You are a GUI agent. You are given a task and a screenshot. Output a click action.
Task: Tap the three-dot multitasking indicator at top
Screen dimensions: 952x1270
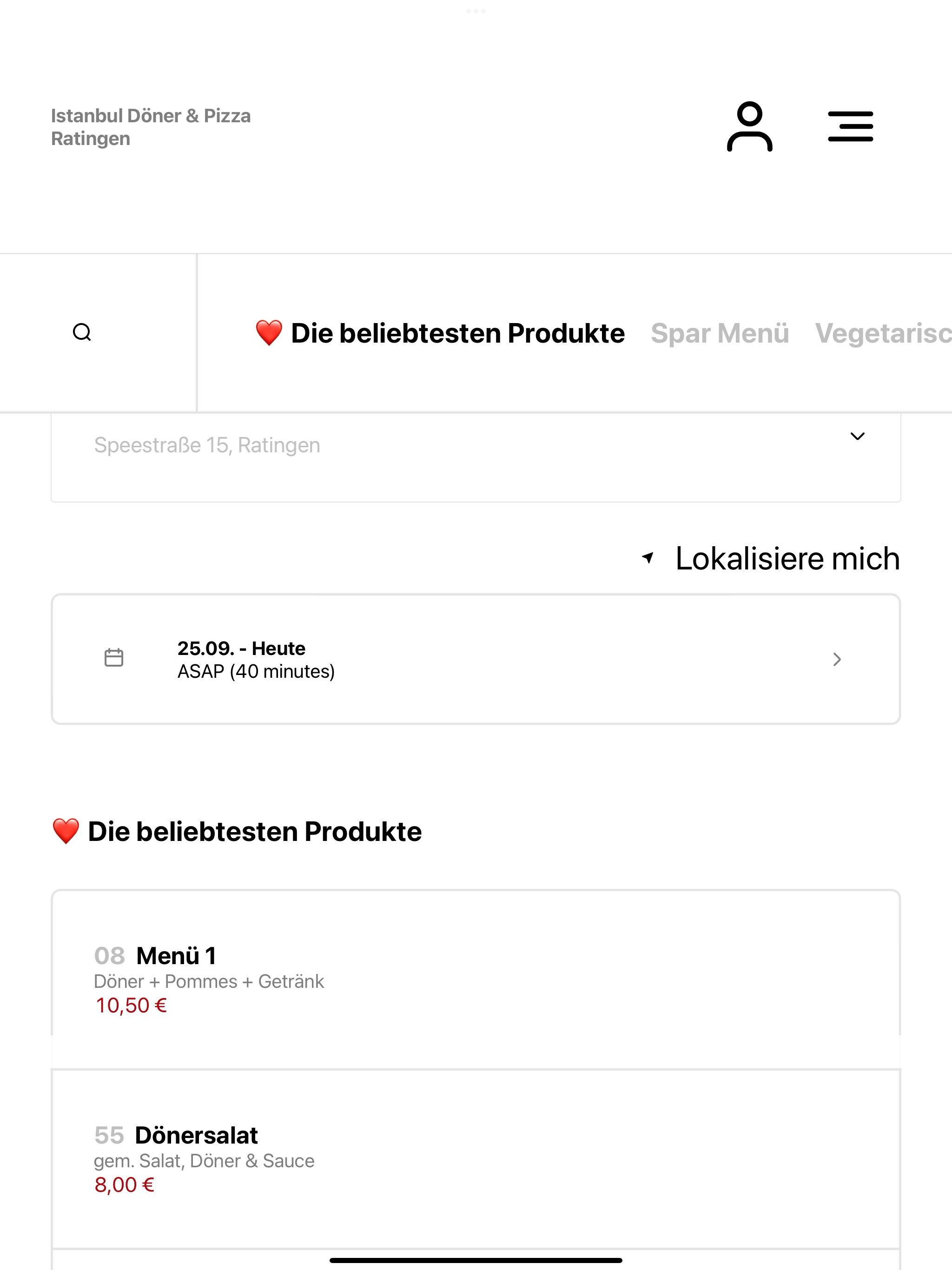tap(476, 11)
